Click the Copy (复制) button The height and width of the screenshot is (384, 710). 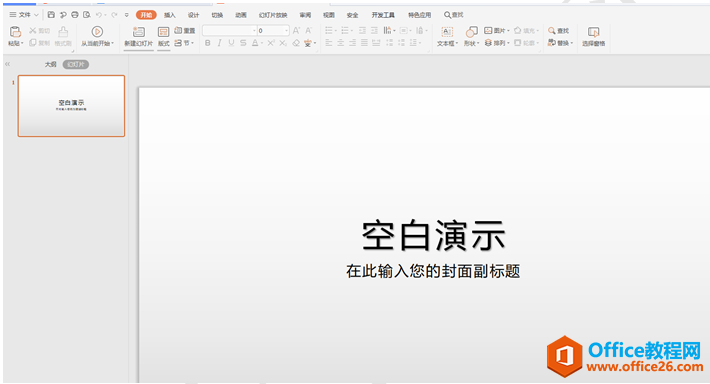[39, 43]
